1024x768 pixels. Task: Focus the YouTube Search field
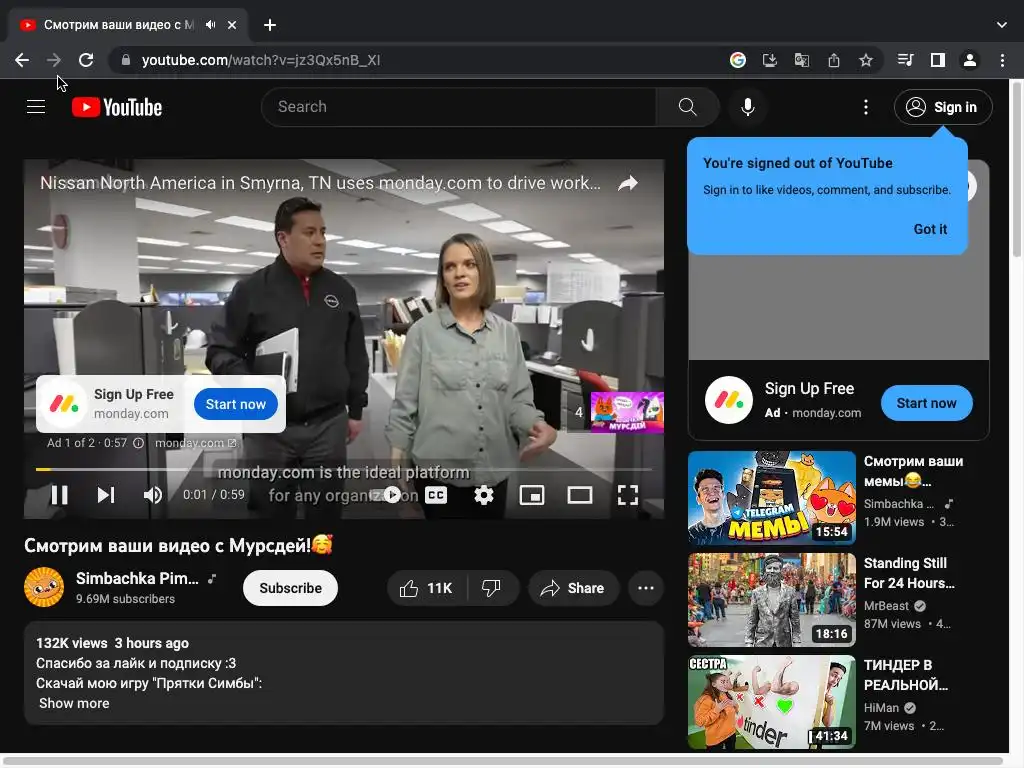tap(460, 106)
